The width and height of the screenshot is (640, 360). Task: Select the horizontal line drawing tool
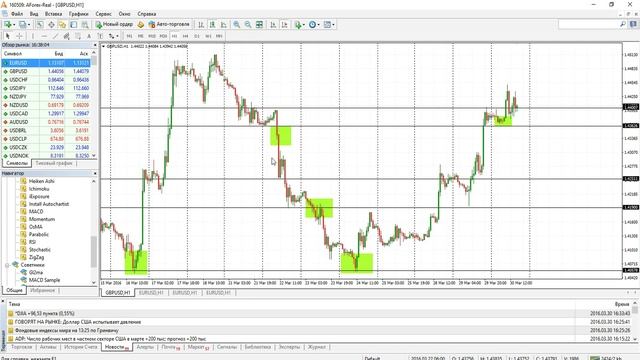coord(44,36)
